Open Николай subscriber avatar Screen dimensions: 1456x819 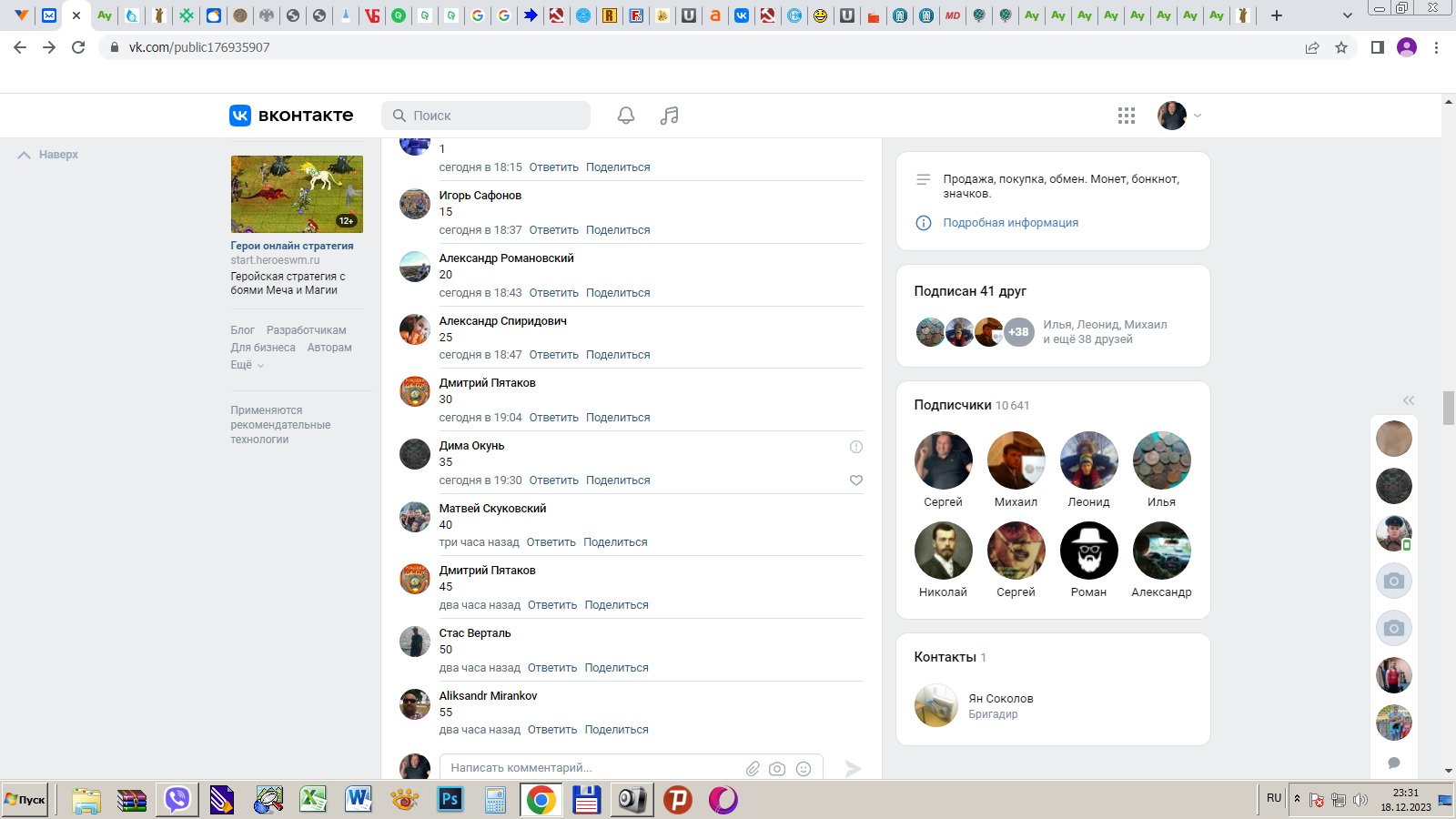click(x=943, y=551)
